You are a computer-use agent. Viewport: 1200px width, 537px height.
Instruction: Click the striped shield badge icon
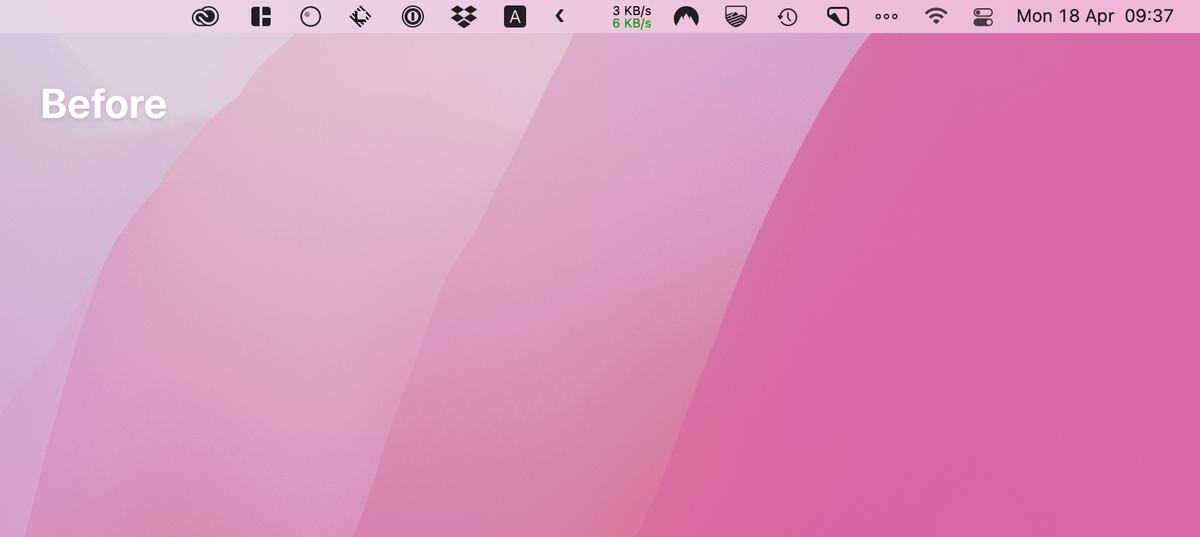[736, 16]
